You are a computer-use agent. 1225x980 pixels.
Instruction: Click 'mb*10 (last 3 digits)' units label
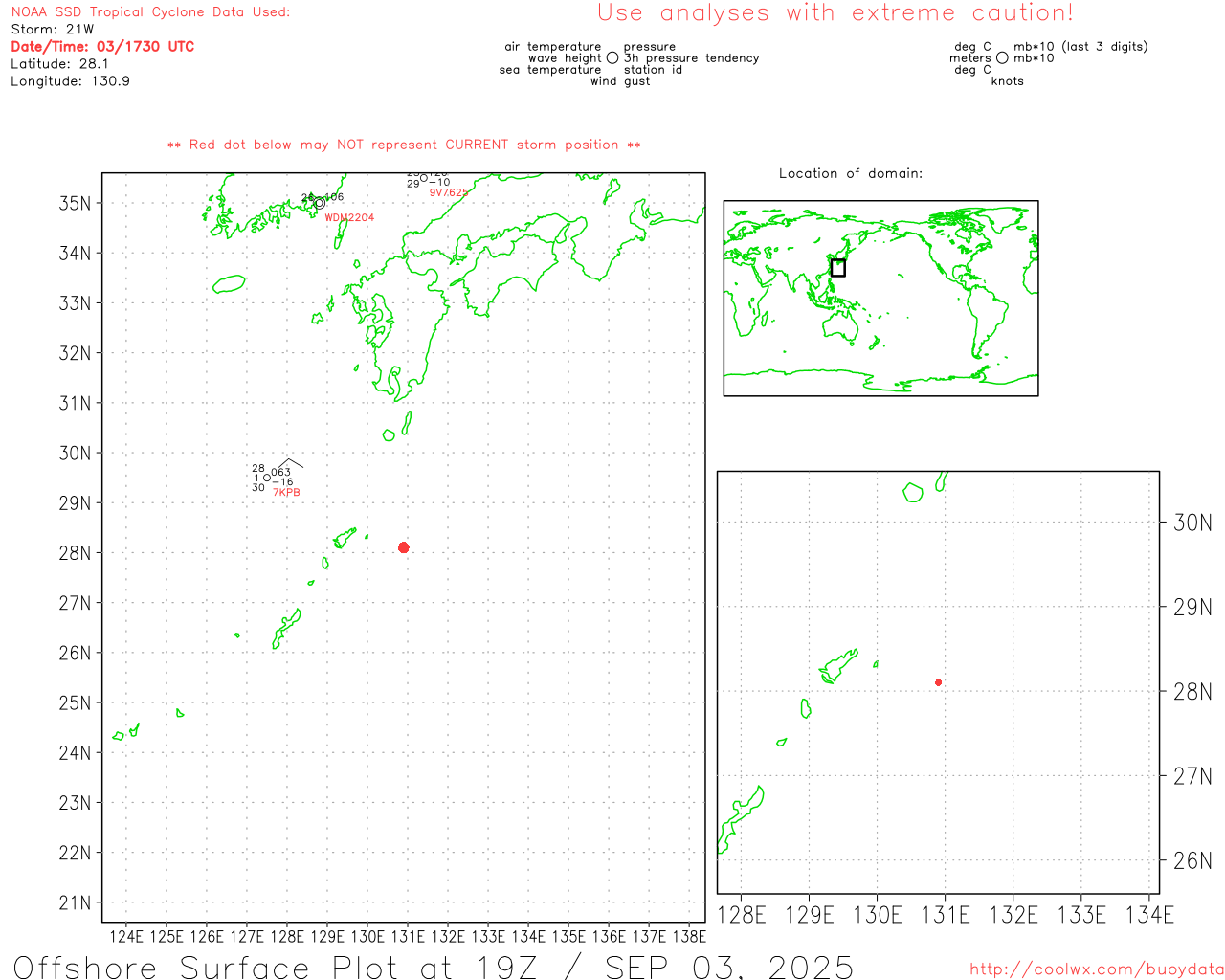tap(1080, 47)
